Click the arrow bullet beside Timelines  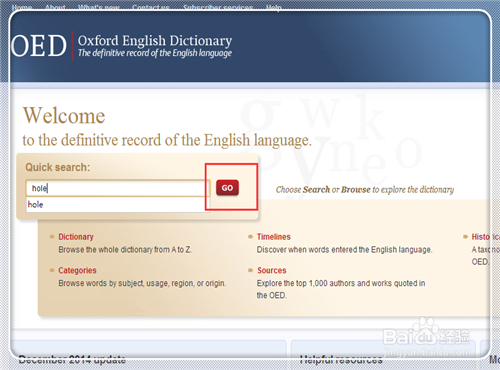coord(250,237)
